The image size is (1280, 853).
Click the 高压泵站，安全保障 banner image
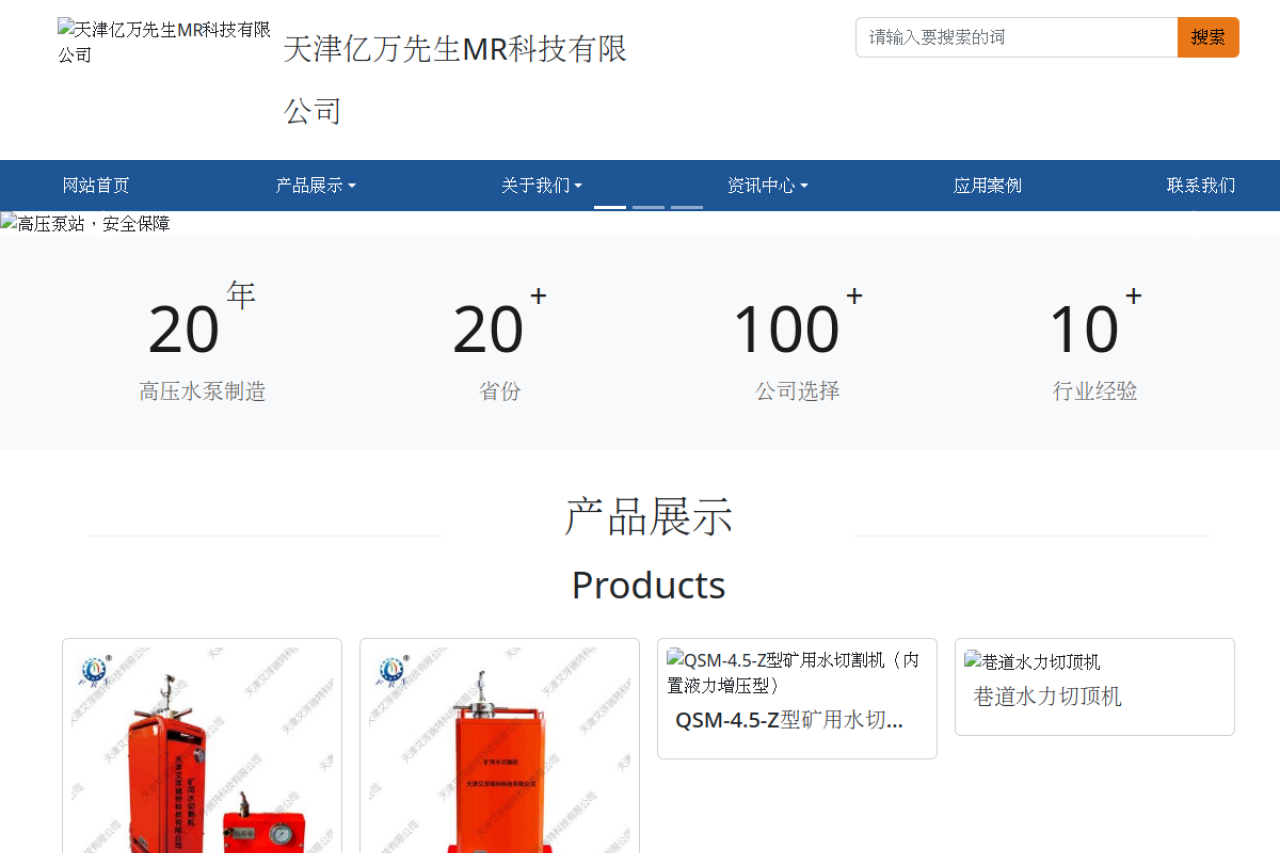[85, 224]
